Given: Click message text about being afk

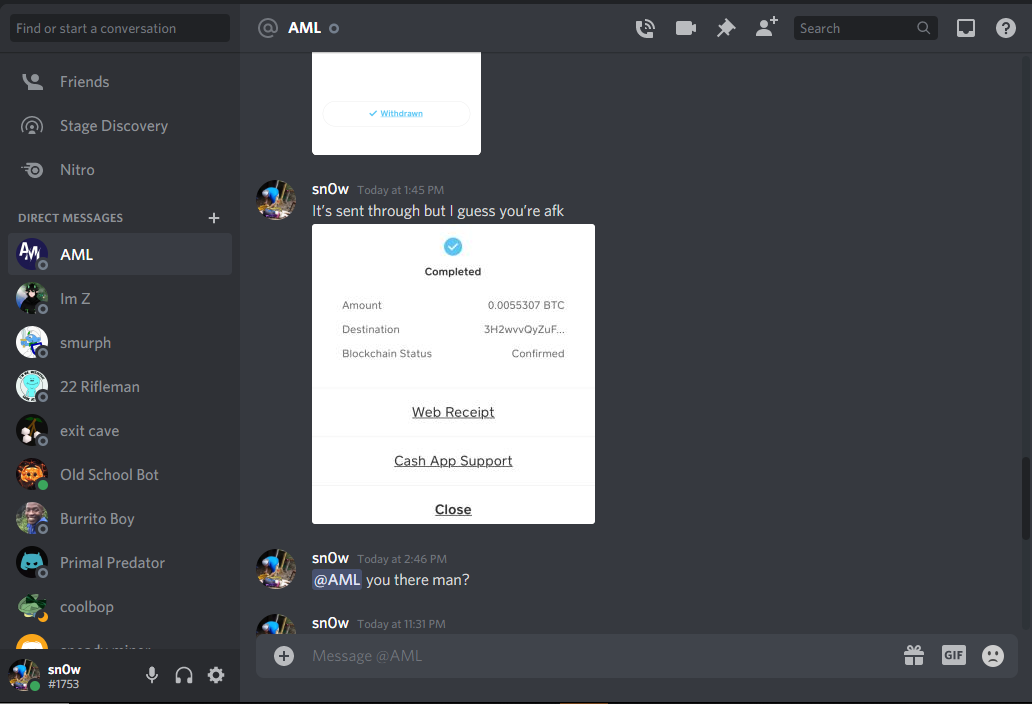Looking at the screenshot, I should (x=438, y=211).
